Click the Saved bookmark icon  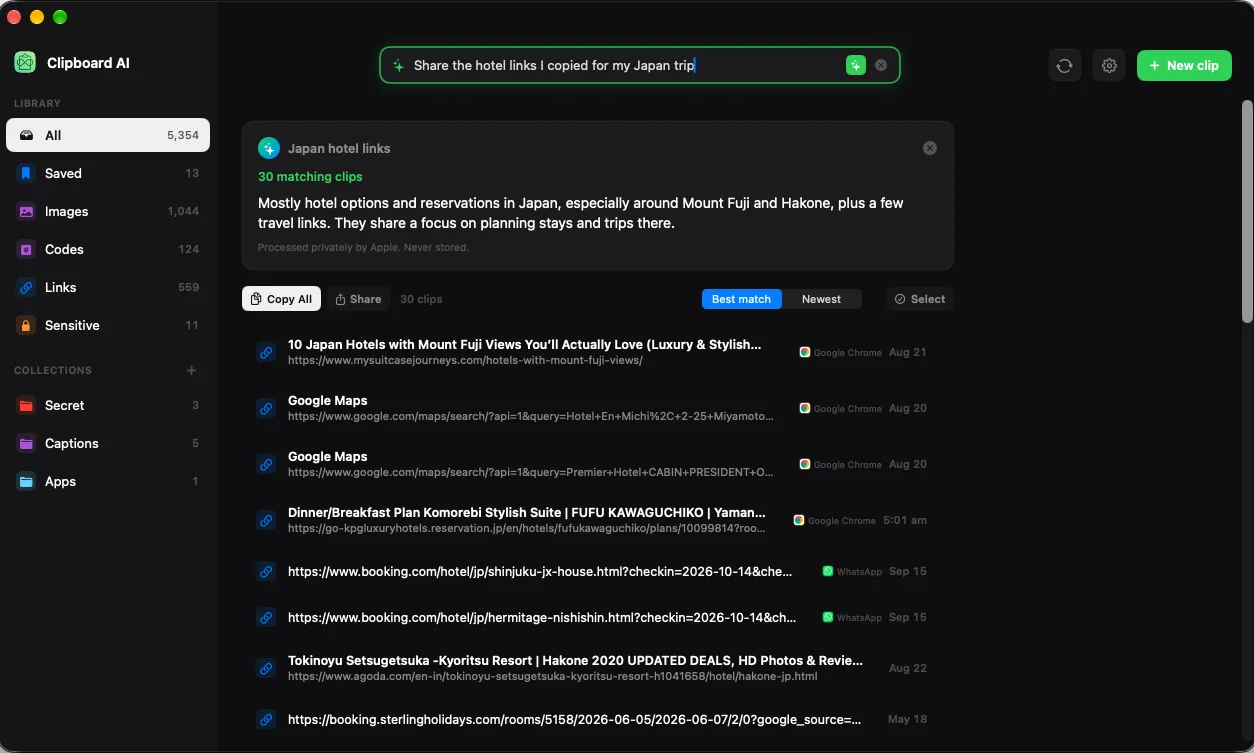click(26, 173)
